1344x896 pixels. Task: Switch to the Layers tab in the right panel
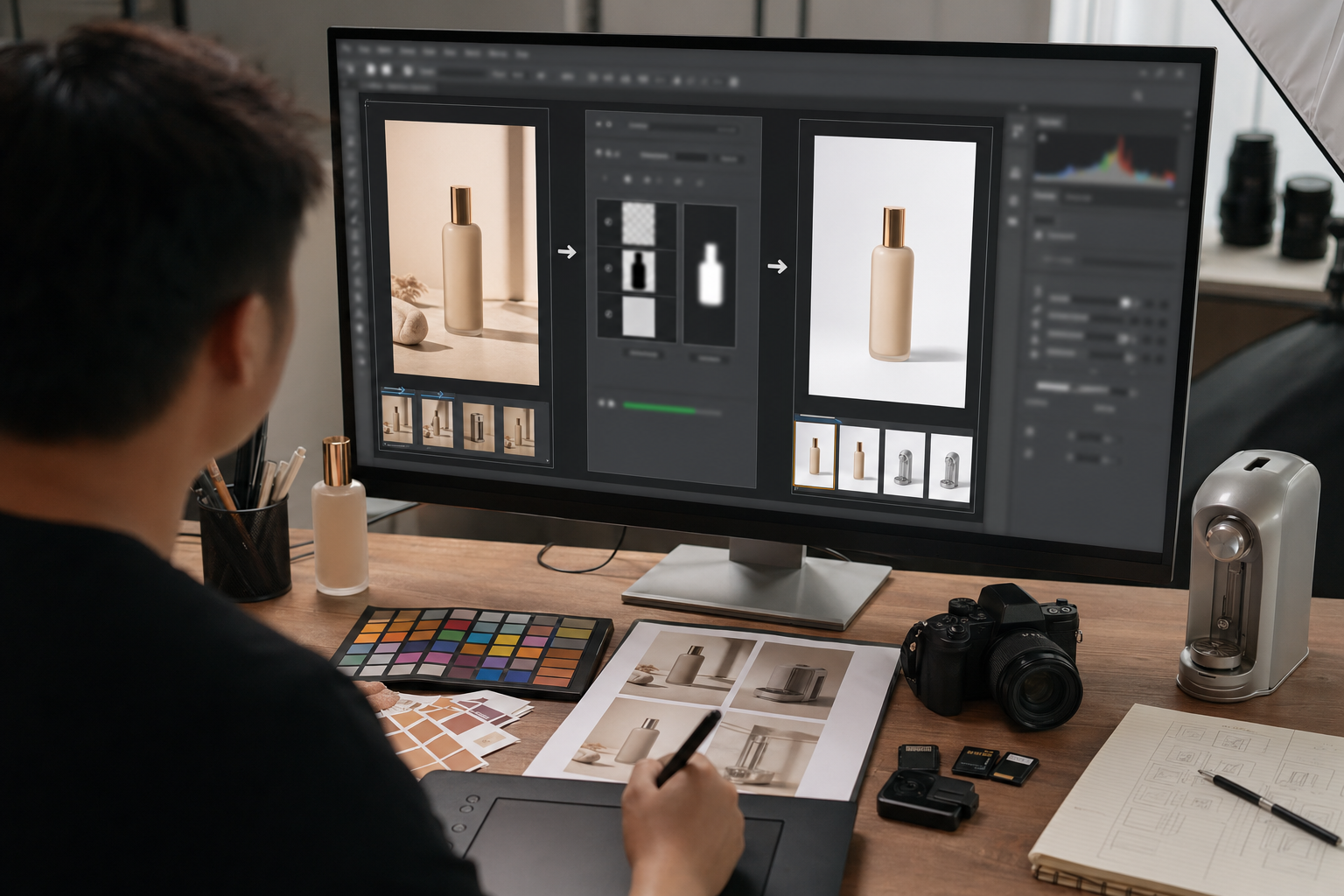(x=1044, y=197)
